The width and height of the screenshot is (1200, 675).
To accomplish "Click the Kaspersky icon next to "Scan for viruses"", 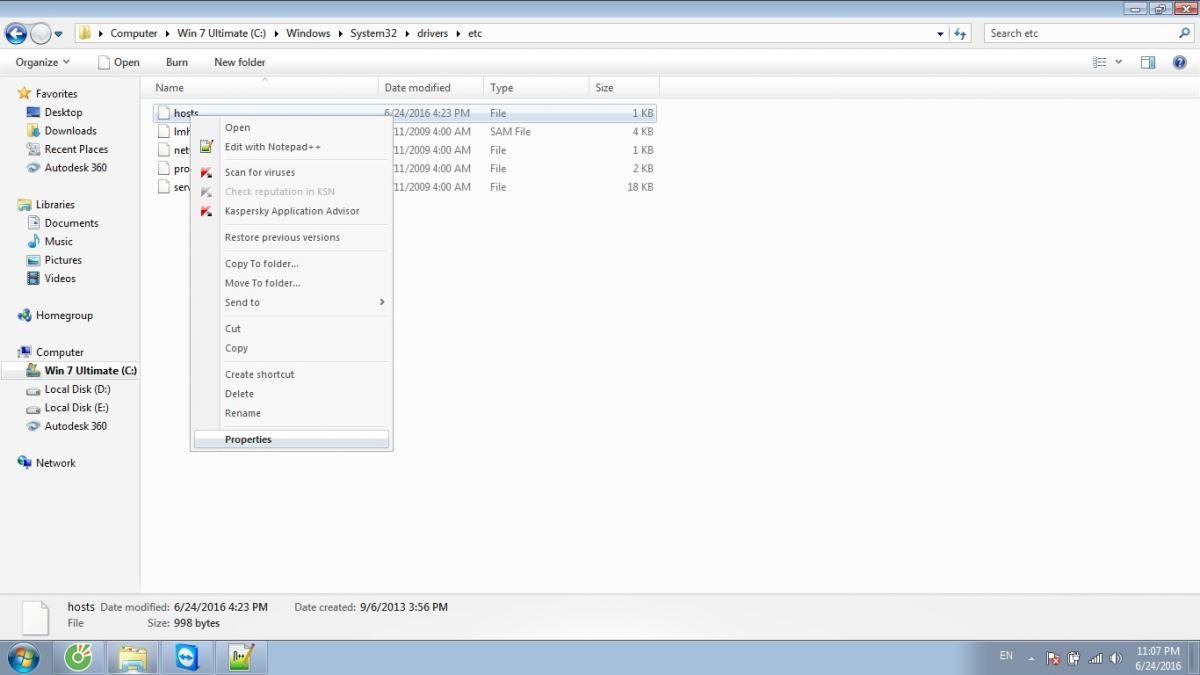I will point(206,172).
